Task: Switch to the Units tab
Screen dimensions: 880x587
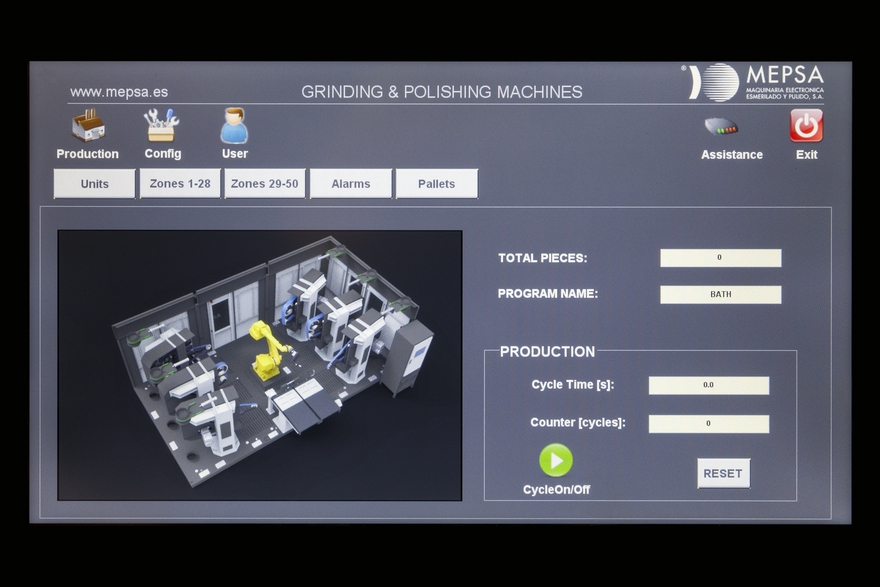Action: tap(95, 184)
